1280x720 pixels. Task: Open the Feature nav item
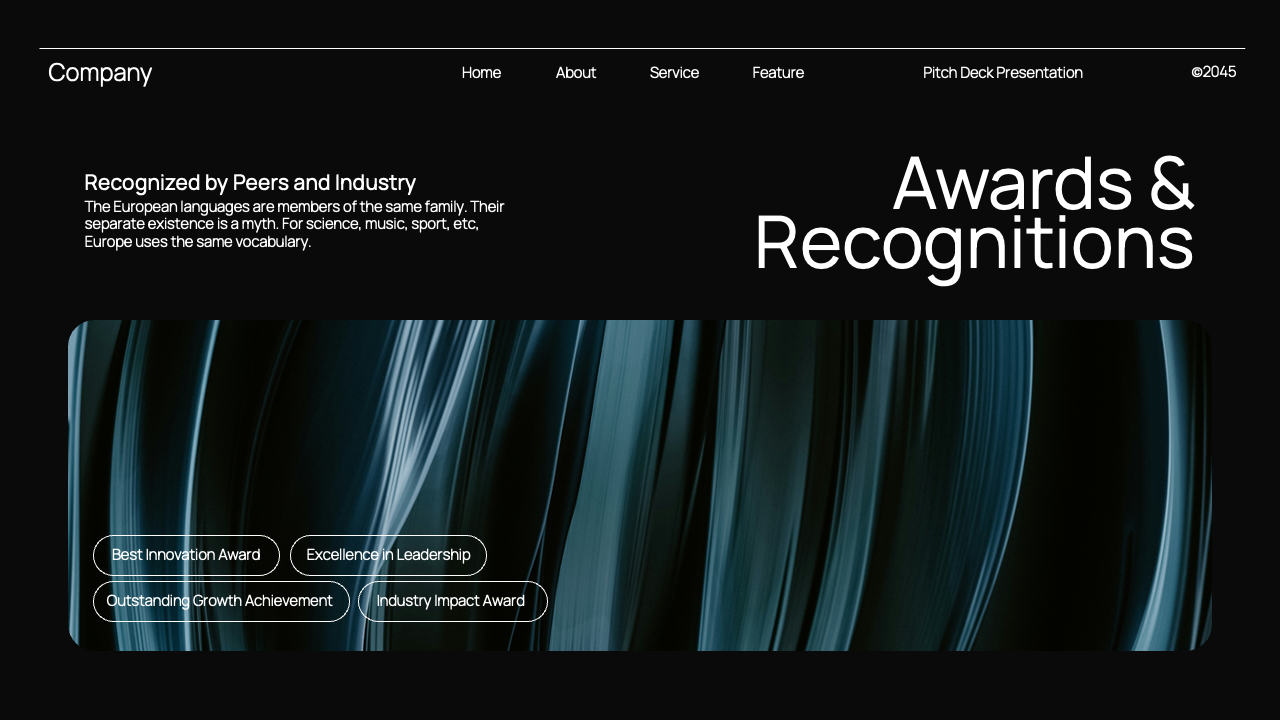[x=778, y=73]
